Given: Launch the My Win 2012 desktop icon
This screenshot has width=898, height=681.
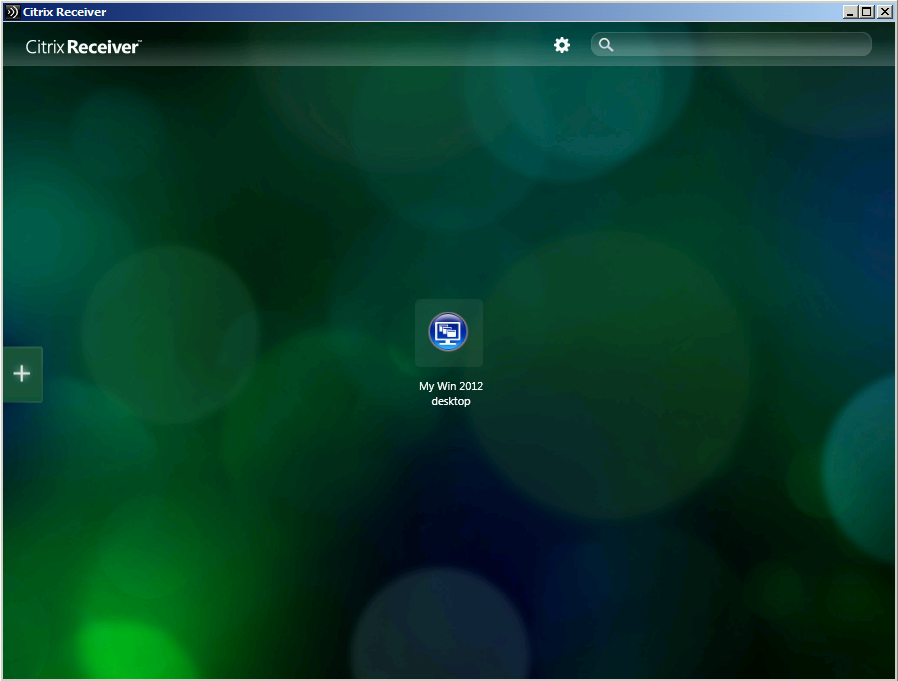Looking at the screenshot, I should [x=448, y=332].
